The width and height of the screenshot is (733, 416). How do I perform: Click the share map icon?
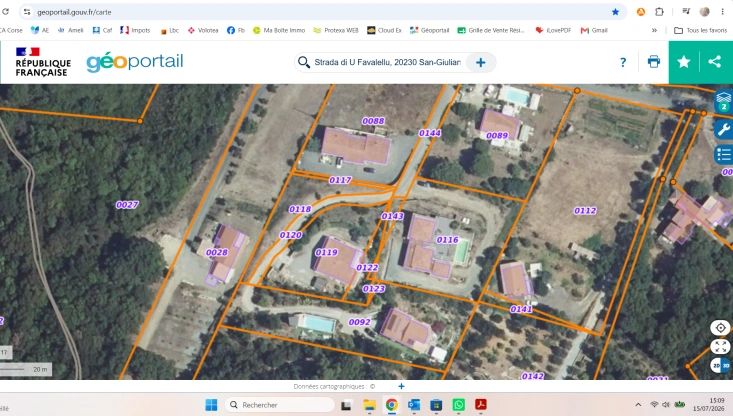tap(714, 62)
